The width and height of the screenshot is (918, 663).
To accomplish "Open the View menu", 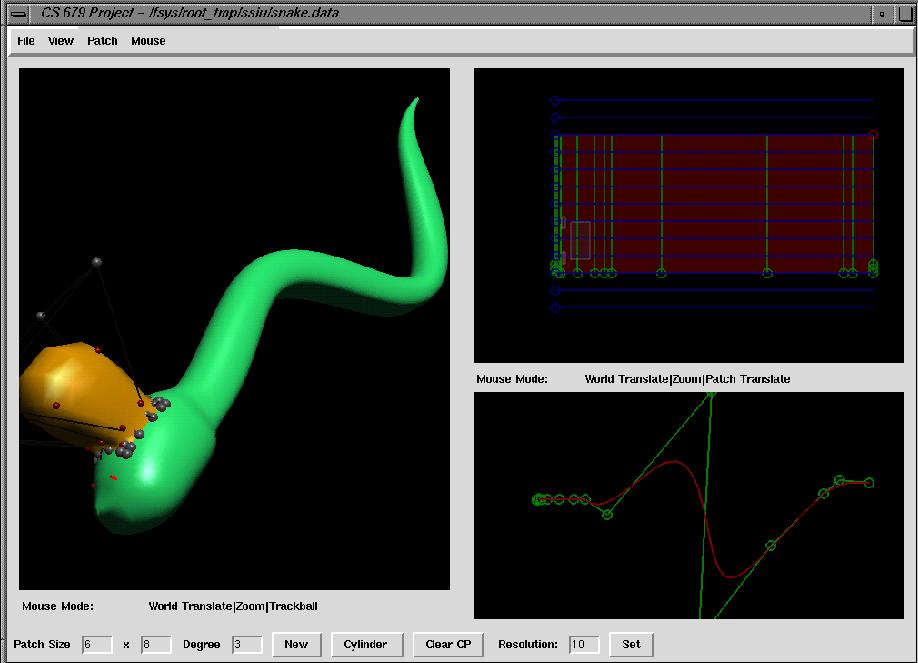I will (61, 41).
